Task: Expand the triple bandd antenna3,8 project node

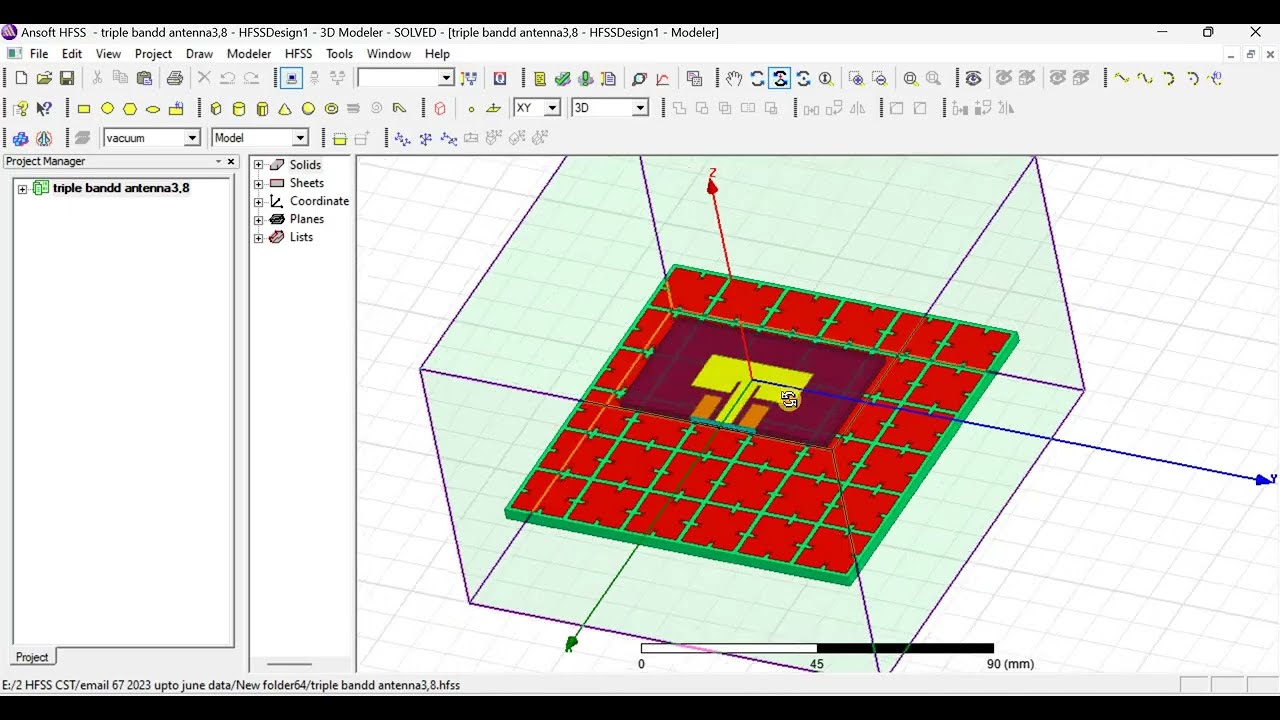Action: (22, 188)
